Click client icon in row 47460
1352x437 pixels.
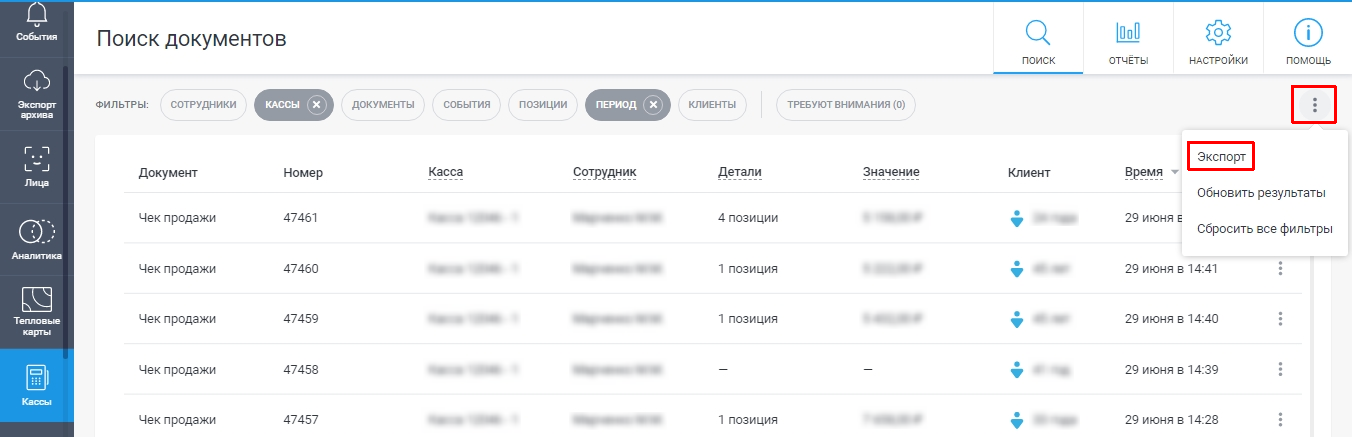pyautogui.click(x=1017, y=269)
